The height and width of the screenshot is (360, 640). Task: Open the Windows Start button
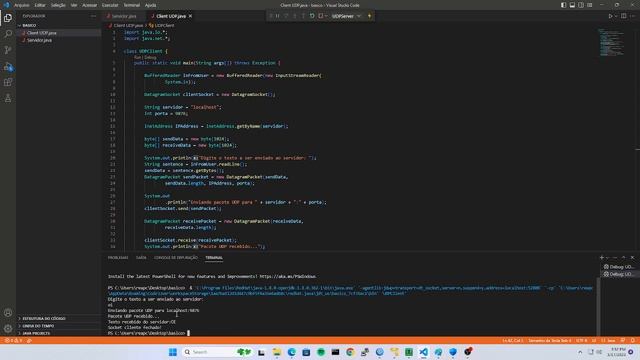(x=173, y=352)
